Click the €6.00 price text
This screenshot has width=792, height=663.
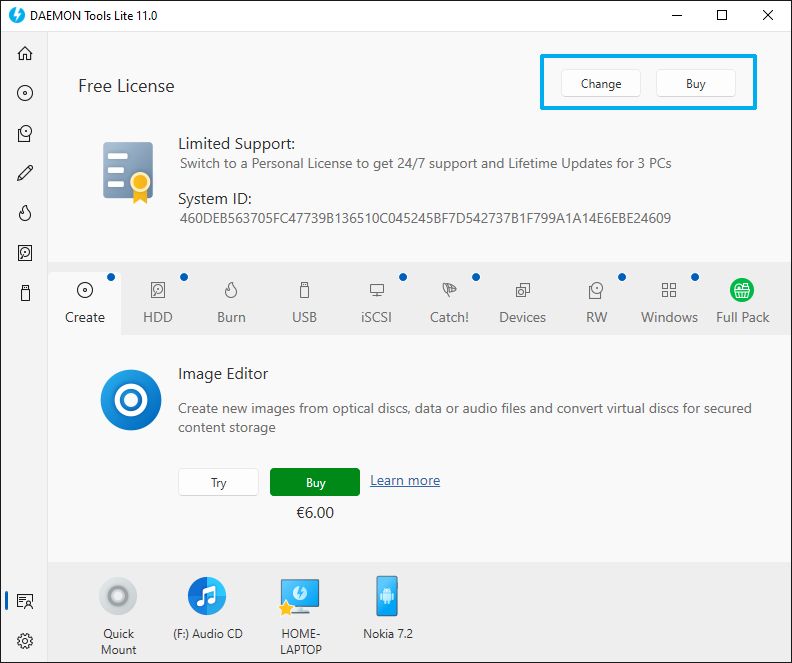pyautogui.click(x=315, y=513)
